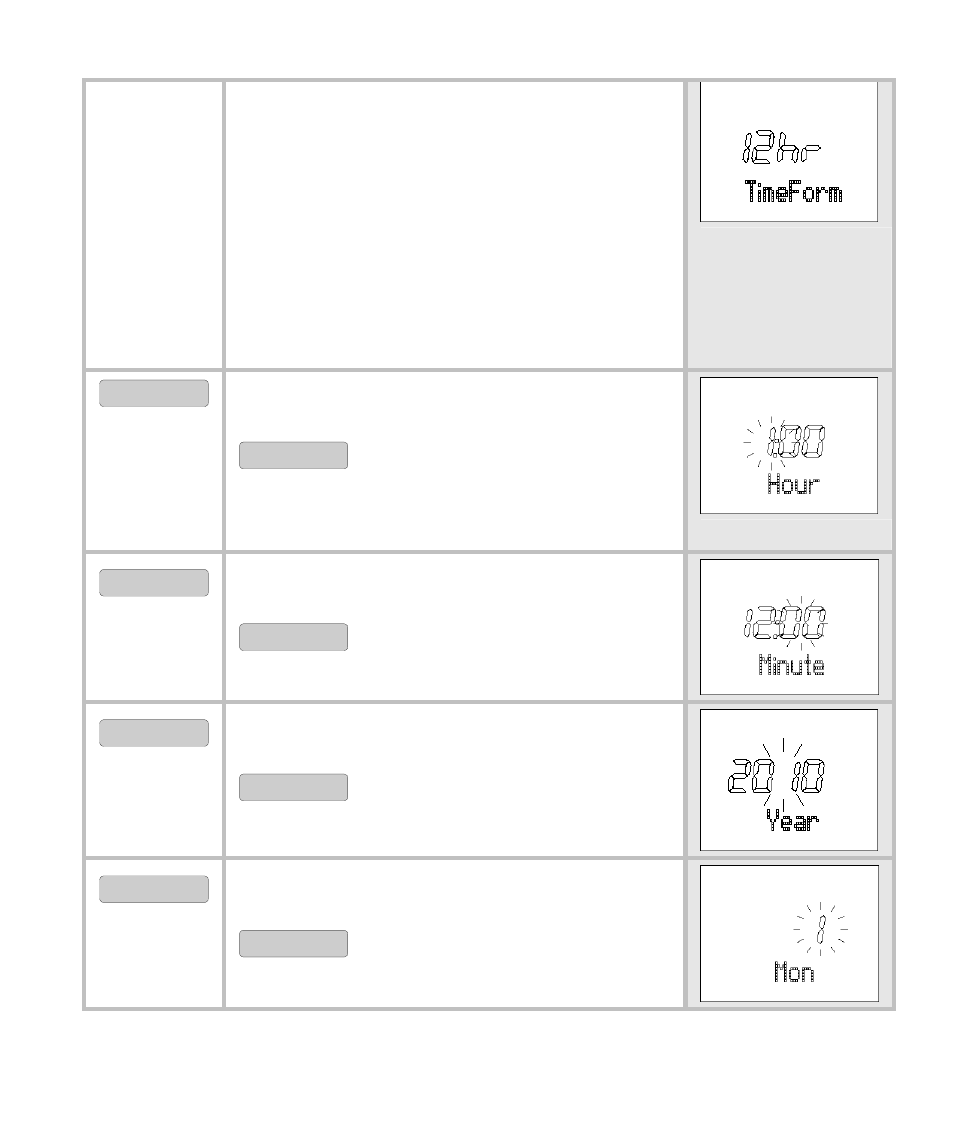Click the gray left-column button in the Year row
This screenshot has height=1132, width=954.
[x=154, y=733]
